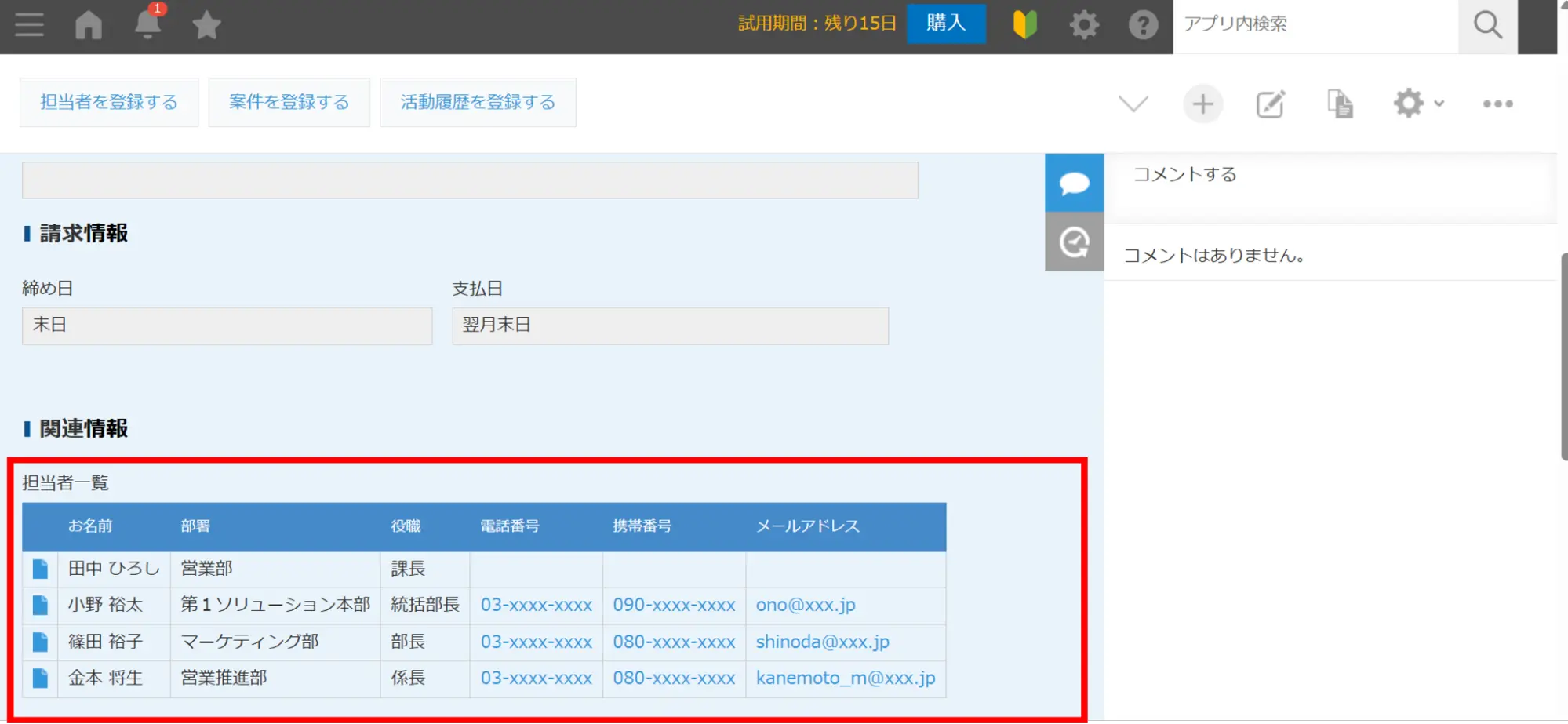Open the notifications bell
The height and width of the screenshot is (724, 1568).
point(147,25)
